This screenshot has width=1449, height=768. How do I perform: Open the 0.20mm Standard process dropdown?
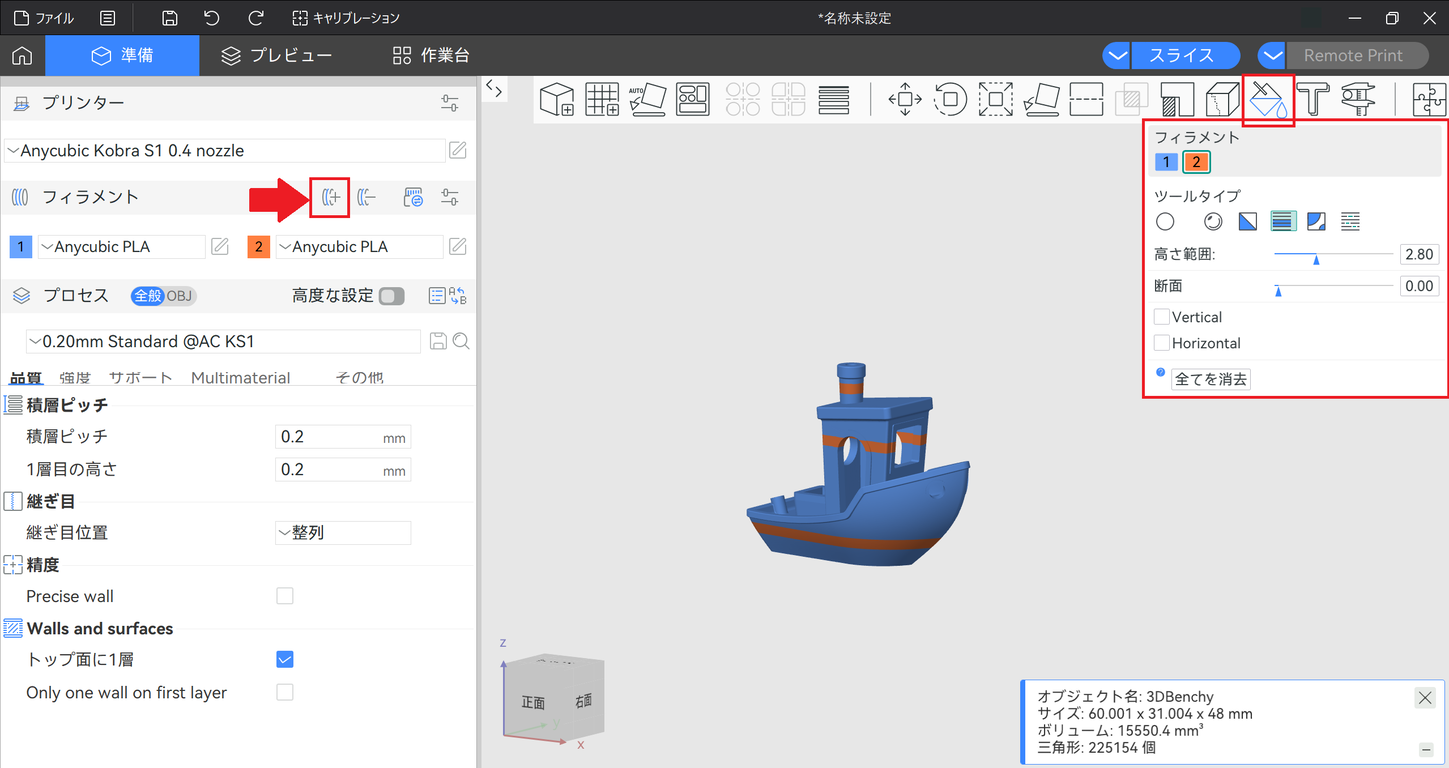[x=223, y=341]
